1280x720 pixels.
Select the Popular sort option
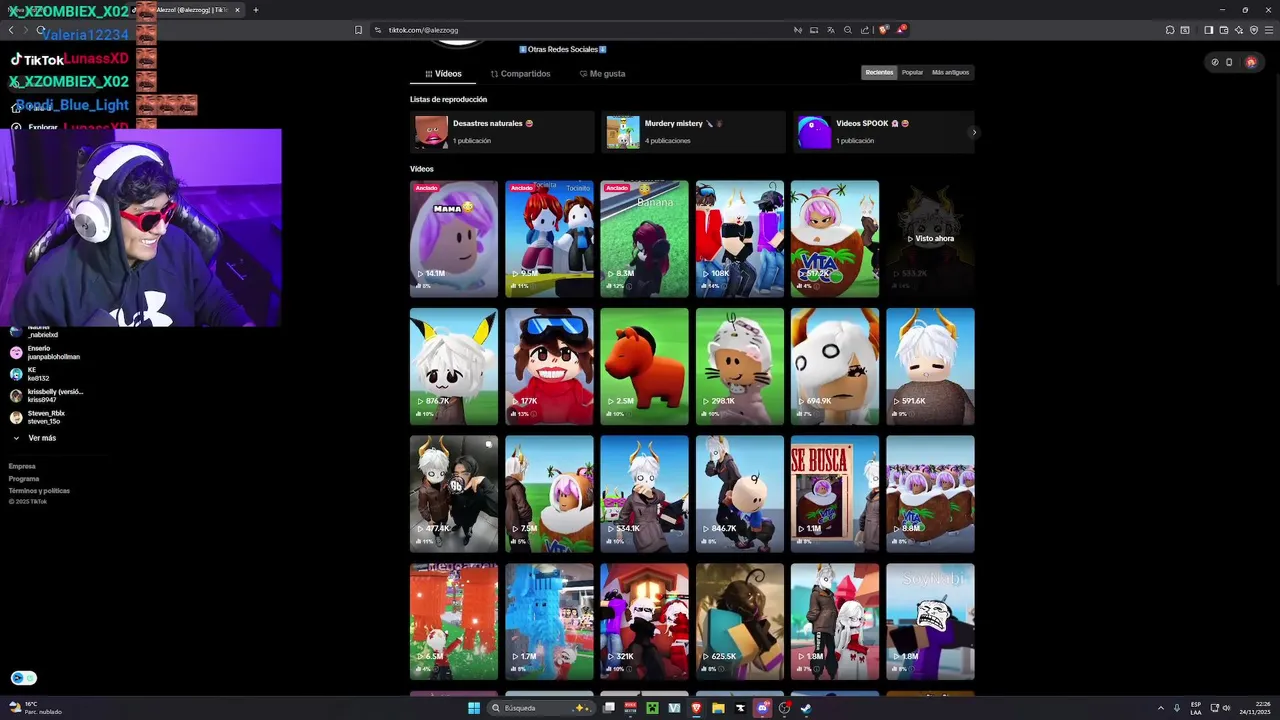912,72
